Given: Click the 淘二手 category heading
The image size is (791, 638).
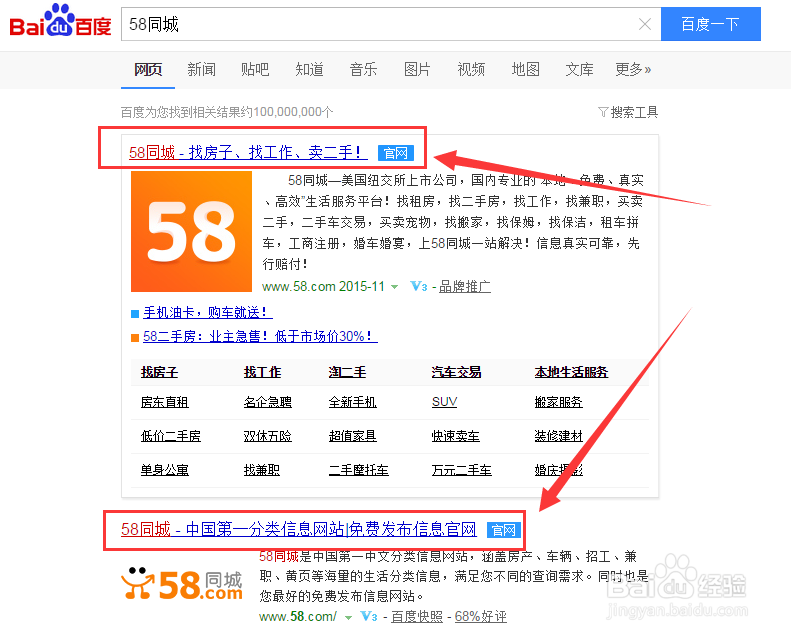Looking at the screenshot, I should pyautogui.click(x=347, y=372).
